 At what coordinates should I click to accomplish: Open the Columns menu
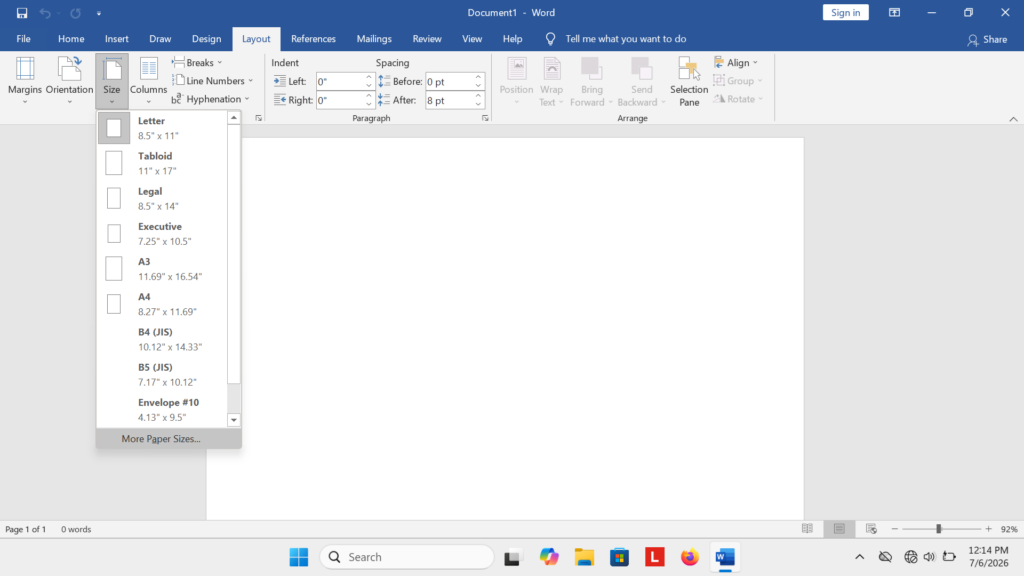click(148, 81)
